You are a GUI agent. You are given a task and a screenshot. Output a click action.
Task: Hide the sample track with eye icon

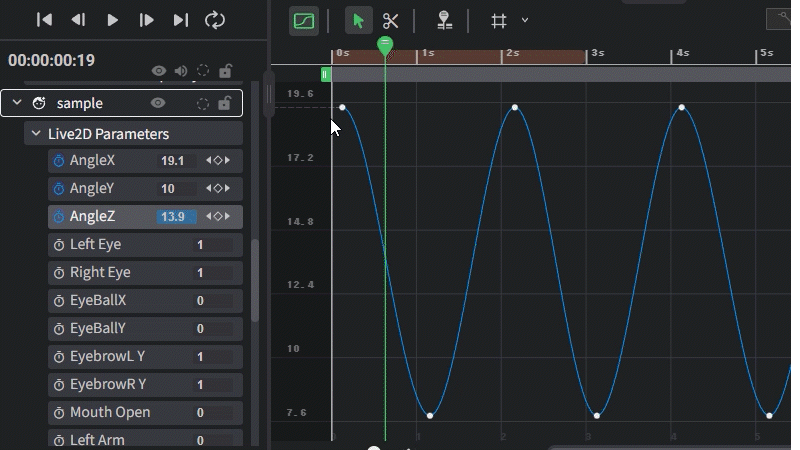click(158, 103)
